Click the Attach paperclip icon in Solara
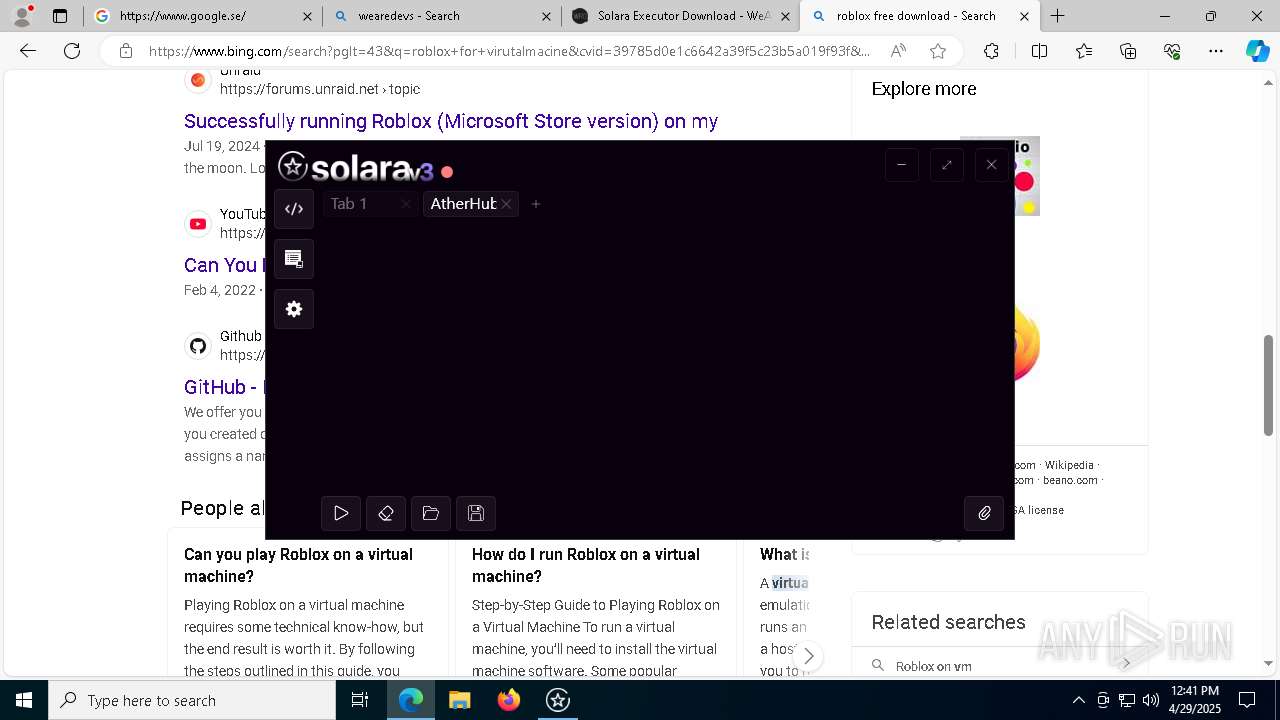The width and height of the screenshot is (1280, 720). (984, 513)
